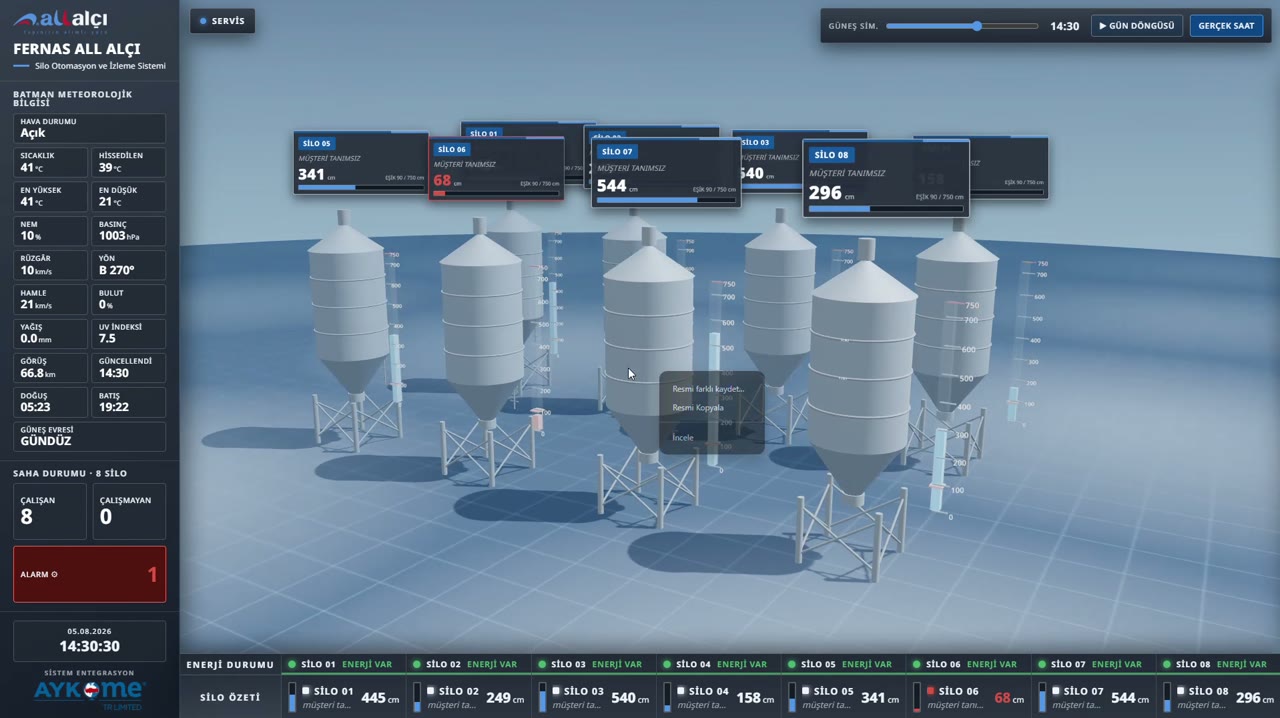
Task: Click the BASINÇ 1003 hPa tile
Action: coord(129,231)
